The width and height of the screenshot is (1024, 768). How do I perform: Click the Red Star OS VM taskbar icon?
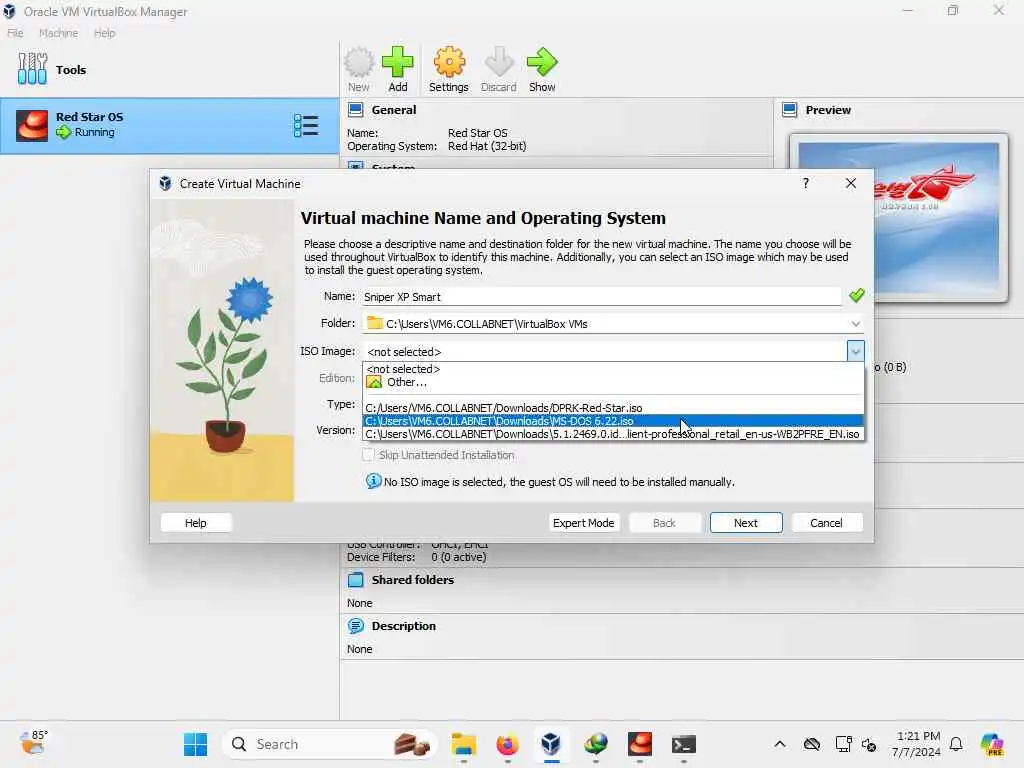point(639,744)
